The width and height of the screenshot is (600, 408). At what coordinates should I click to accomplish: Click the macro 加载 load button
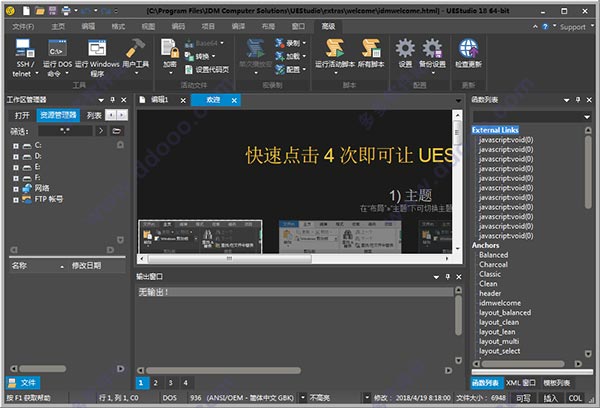(291, 56)
